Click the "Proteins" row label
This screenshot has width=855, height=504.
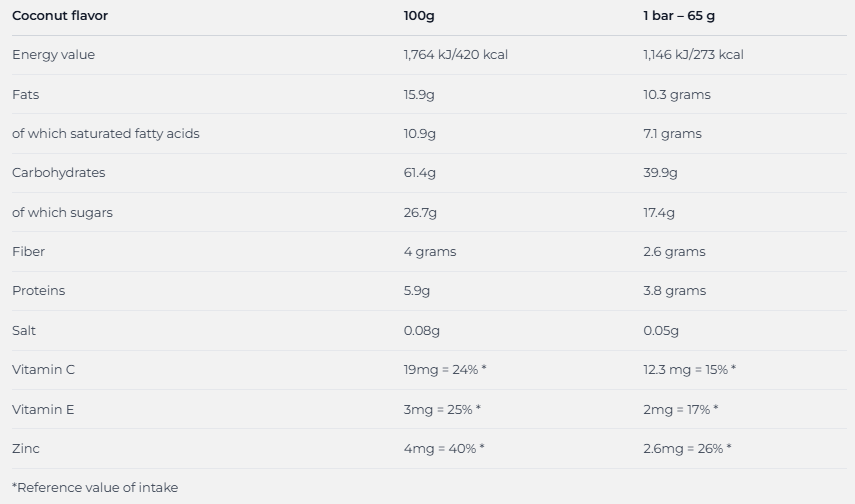tap(38, 291)
